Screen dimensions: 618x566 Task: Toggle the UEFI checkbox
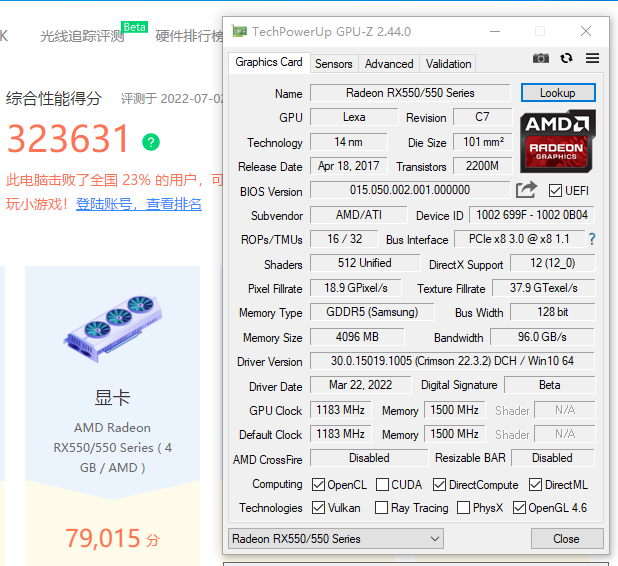555,191
